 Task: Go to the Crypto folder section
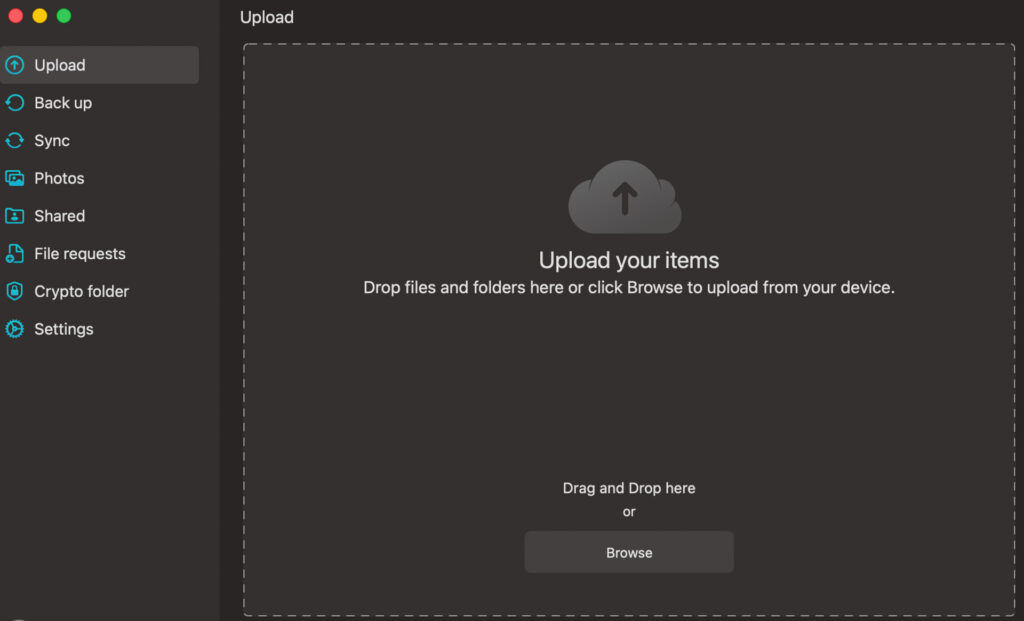pyautogui.click(x=81, y=291)
